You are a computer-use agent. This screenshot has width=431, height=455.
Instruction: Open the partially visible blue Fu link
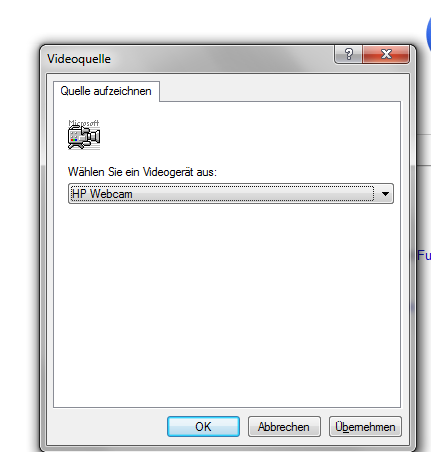424,255
